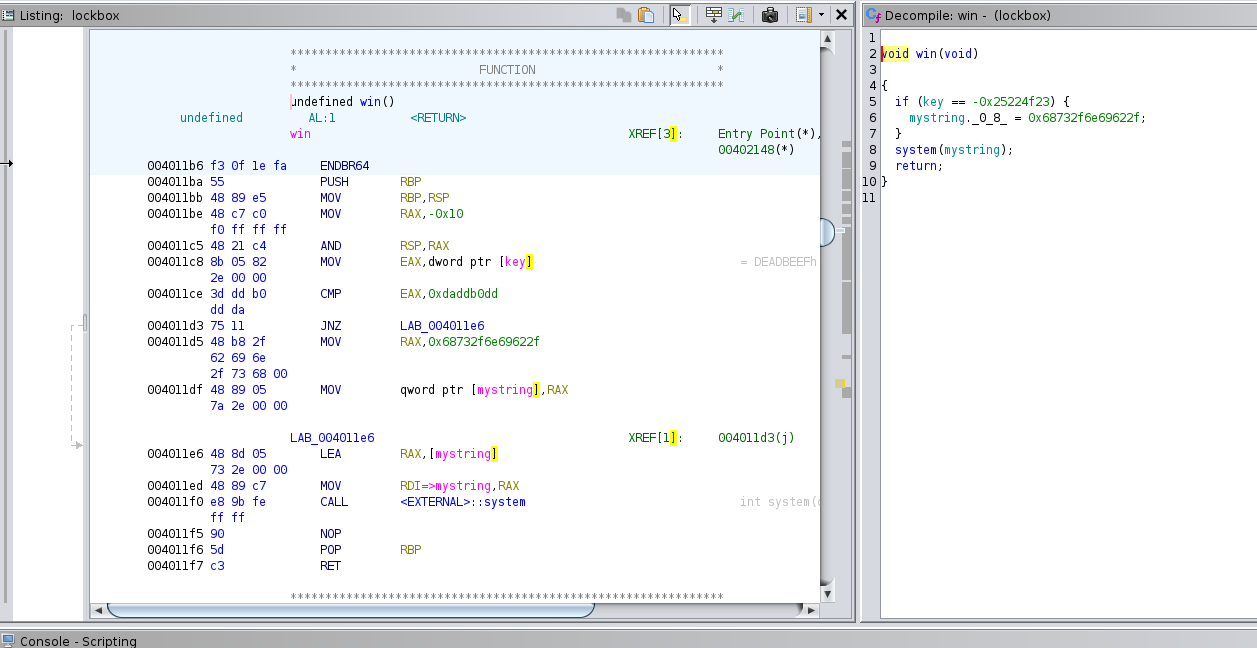The image size is (1257, 648).
Task: Select the Decompile: win panel title
Action: click(963, 15)
